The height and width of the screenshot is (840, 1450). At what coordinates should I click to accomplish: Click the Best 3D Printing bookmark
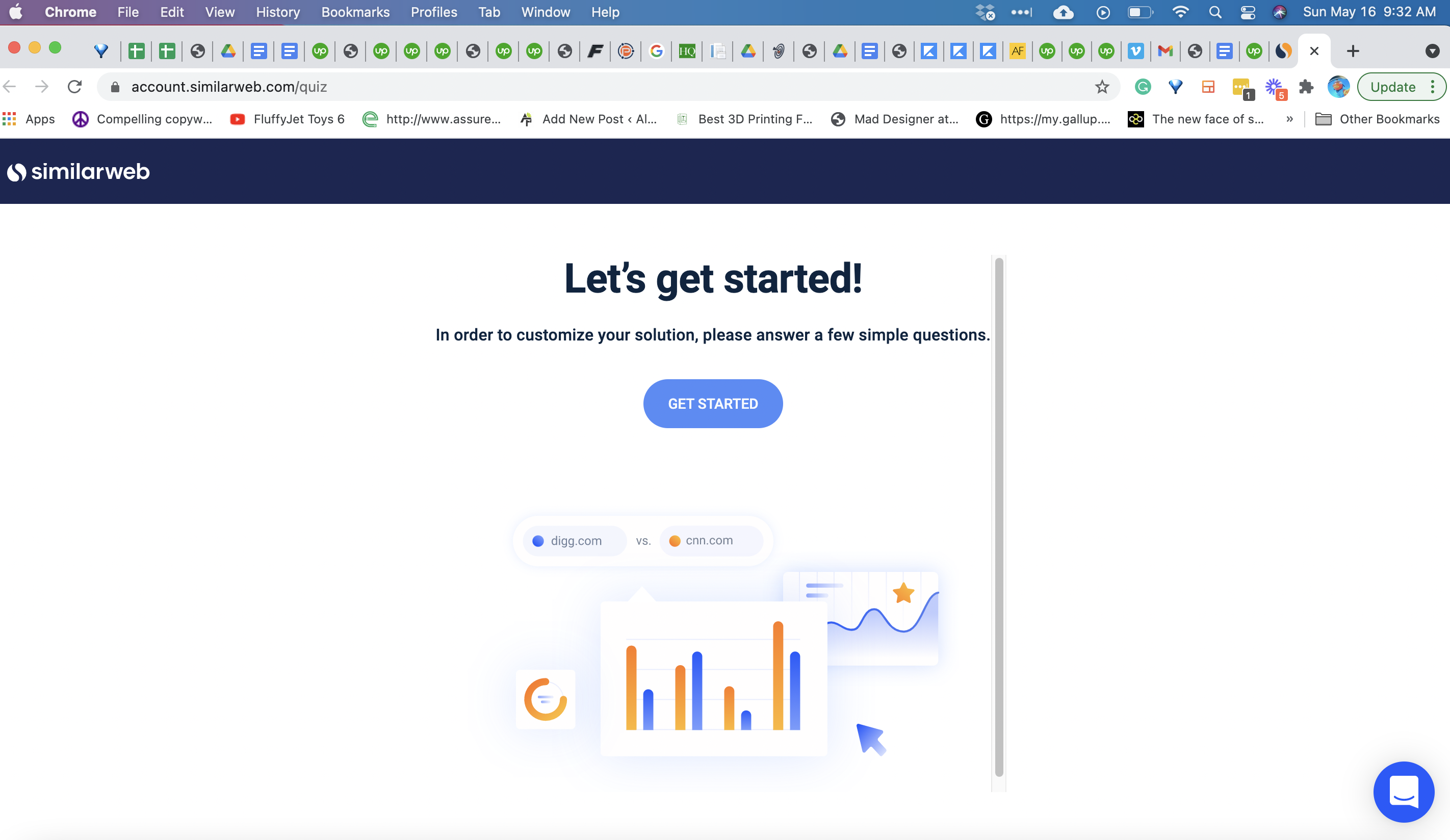tap(751, 119)
